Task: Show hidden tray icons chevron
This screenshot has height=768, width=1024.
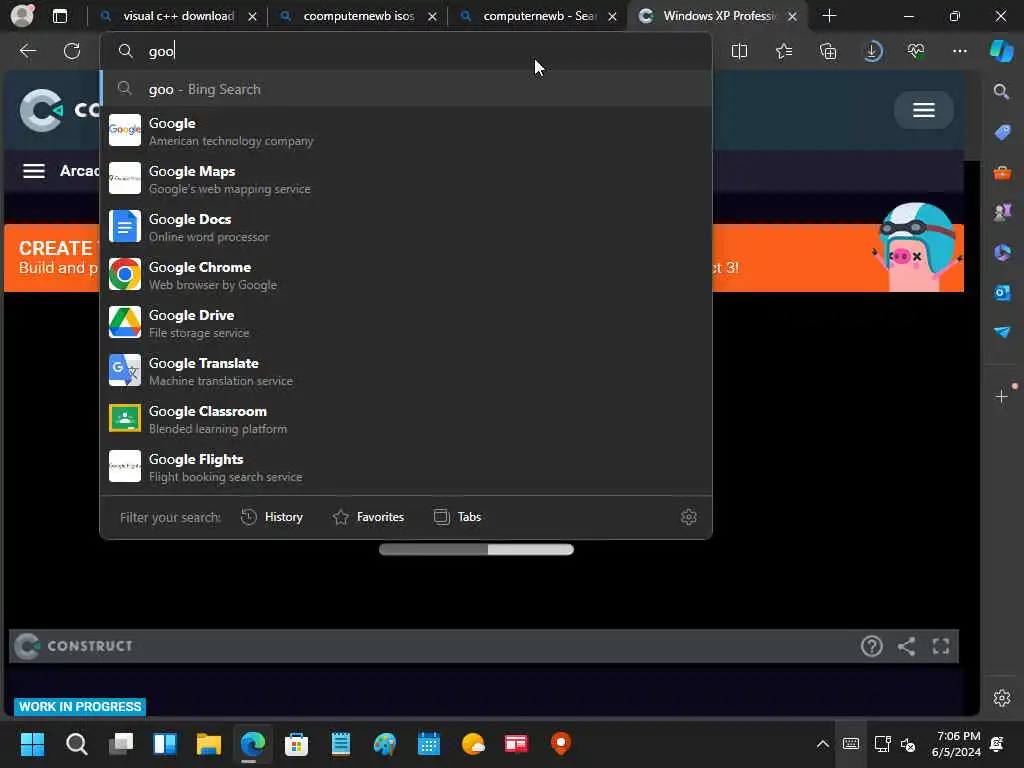Action: point(823,744)
